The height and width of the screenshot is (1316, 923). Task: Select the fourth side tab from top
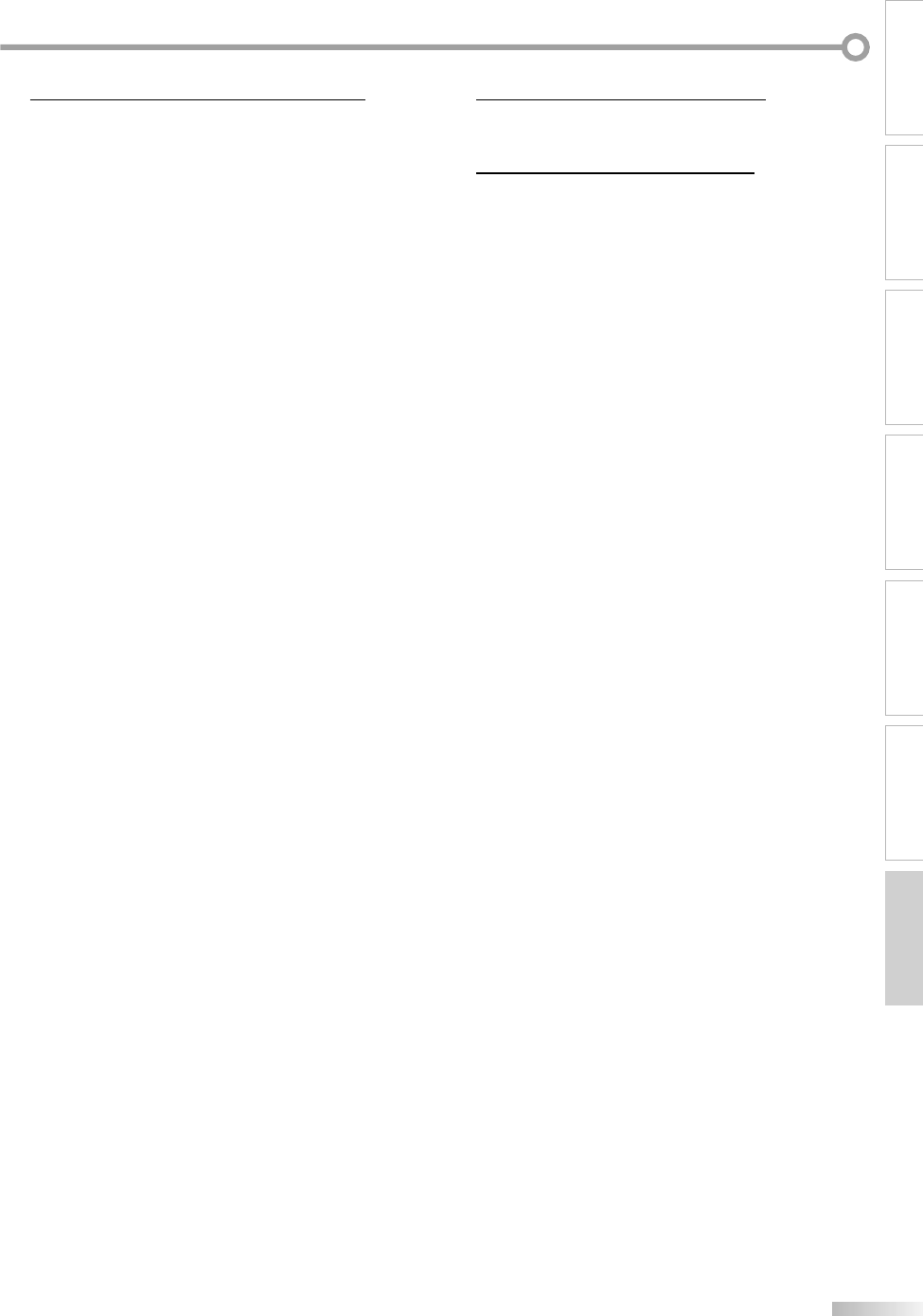pyautogui.click(x=904, y=502)
